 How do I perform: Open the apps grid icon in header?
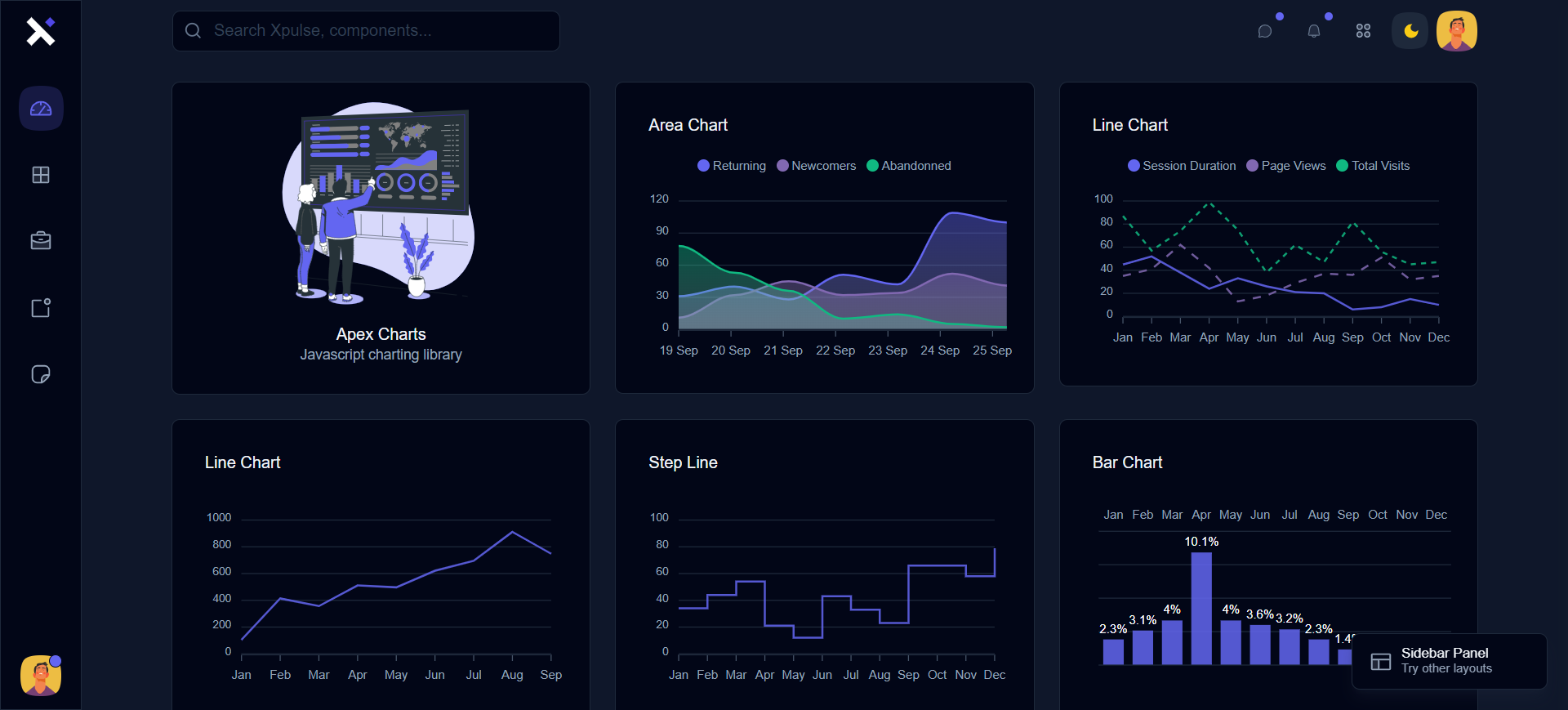(1363, 31)
